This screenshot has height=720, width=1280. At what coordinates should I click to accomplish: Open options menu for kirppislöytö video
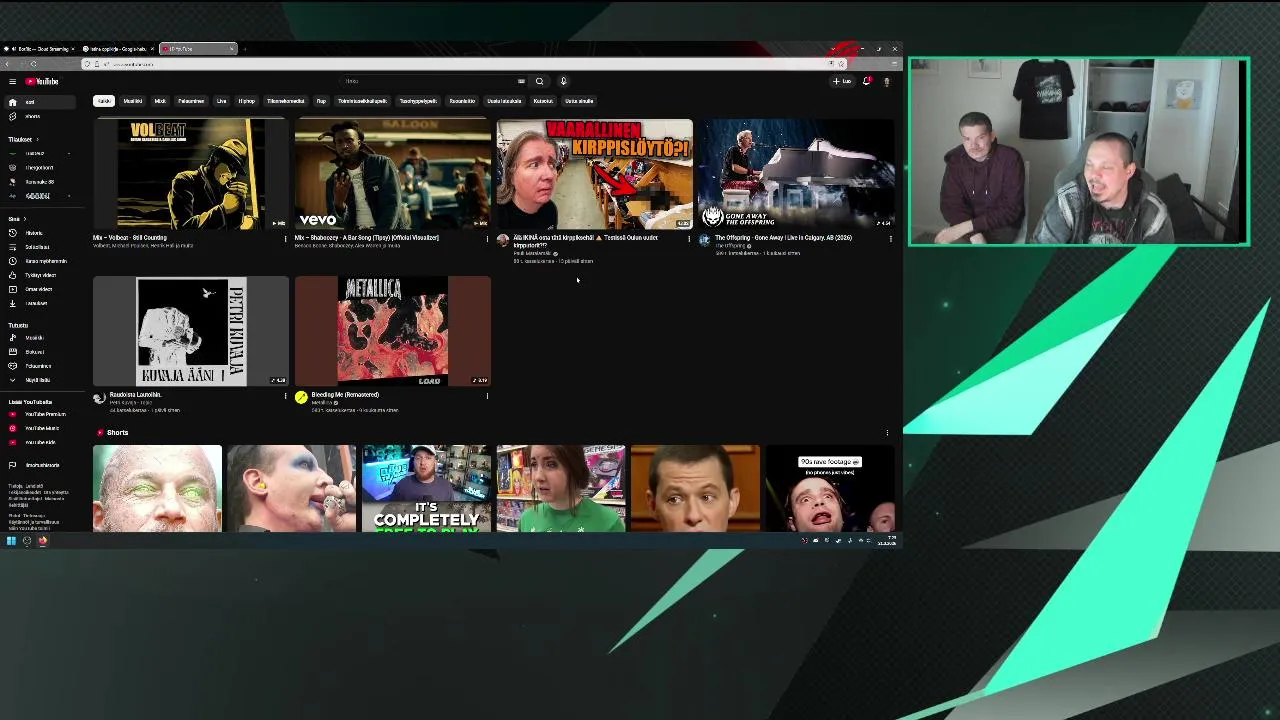[688, 239]
